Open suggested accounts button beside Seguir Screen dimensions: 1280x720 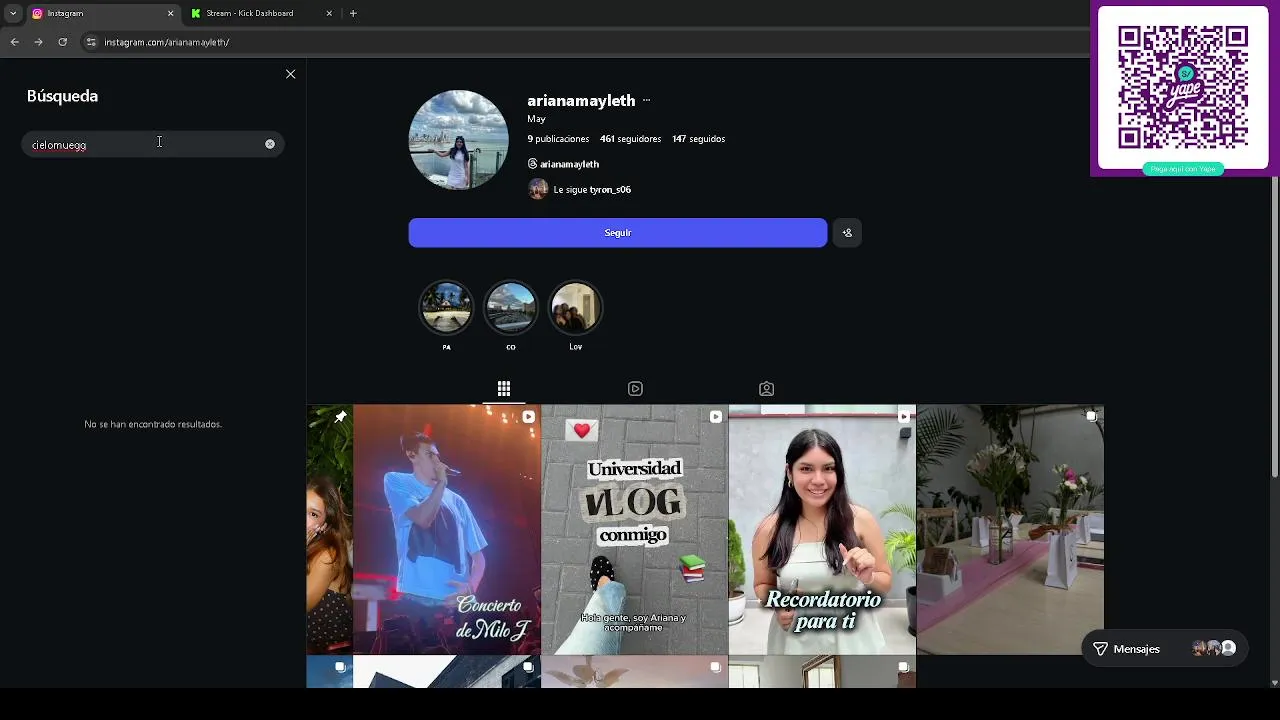847,233
